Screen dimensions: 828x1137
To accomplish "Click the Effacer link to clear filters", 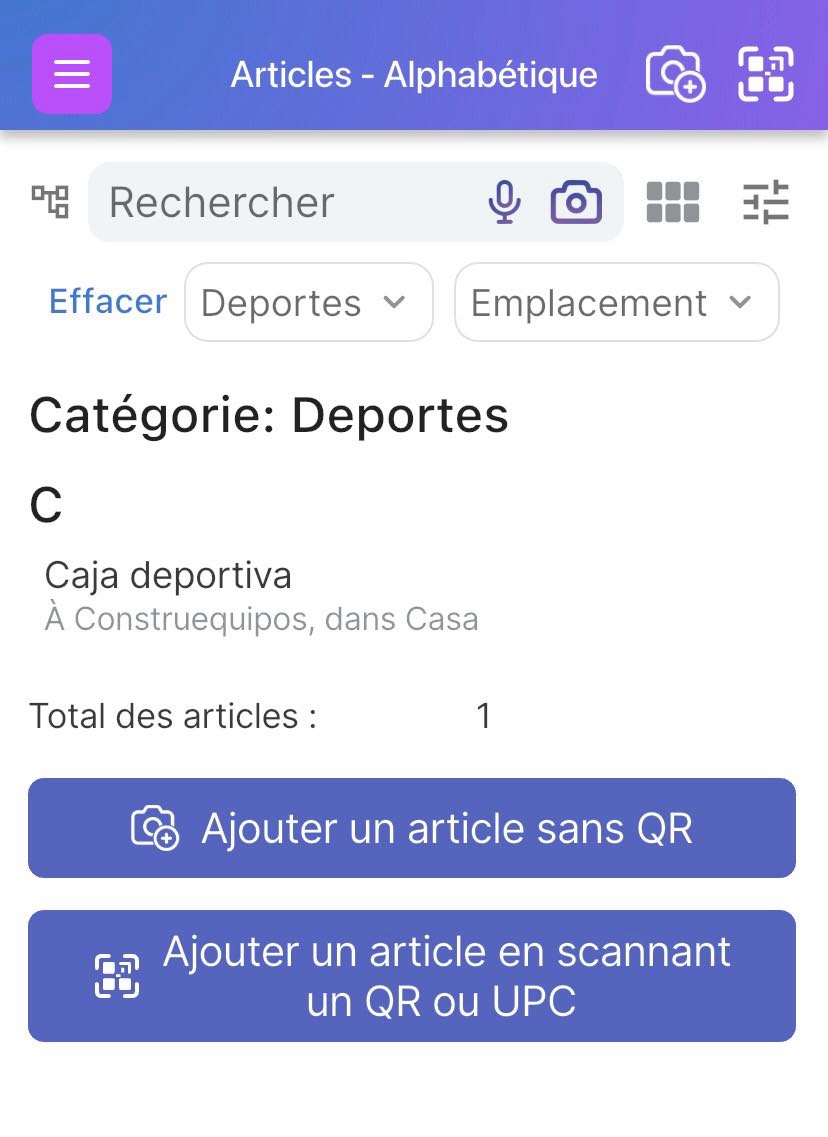I will [x=108, y=301].
